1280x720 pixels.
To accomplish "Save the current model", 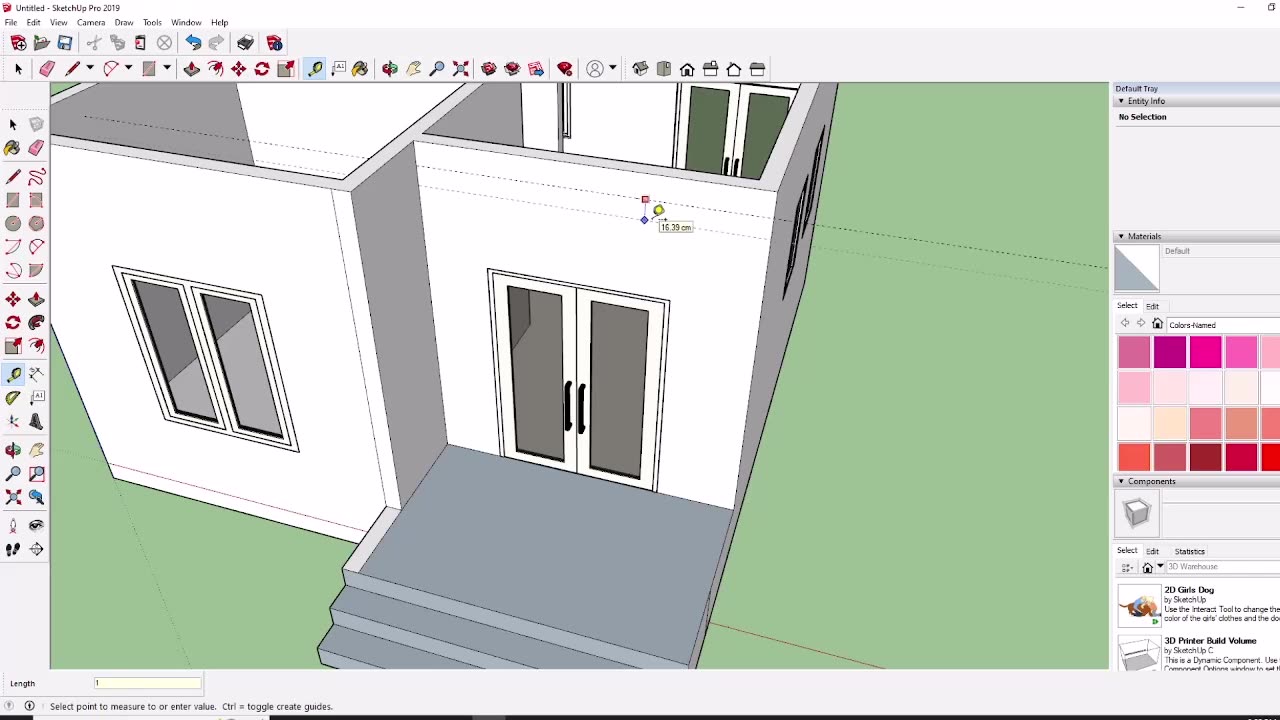I will click(65, 43).
